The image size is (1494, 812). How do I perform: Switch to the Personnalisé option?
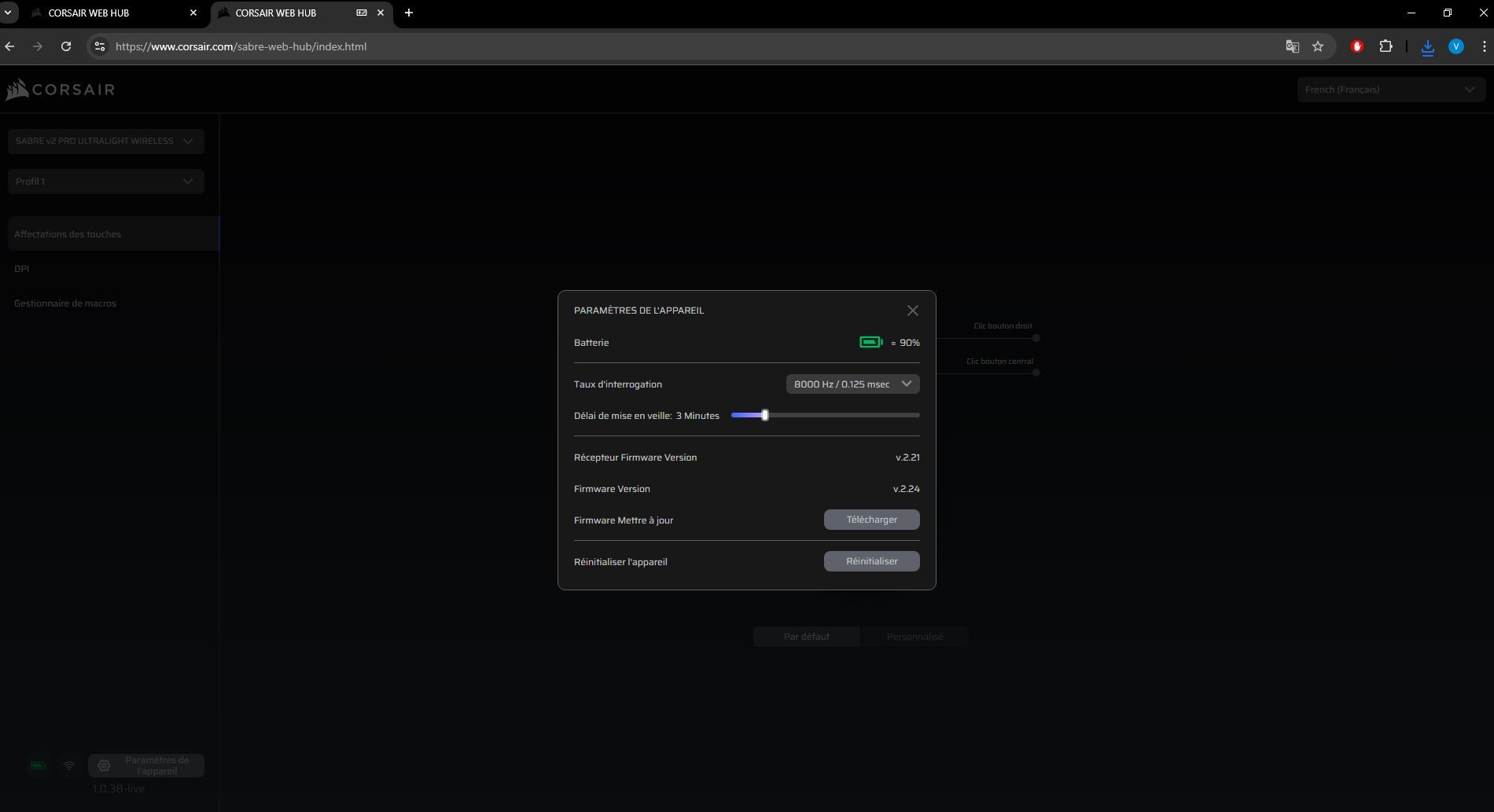[914, 637]
